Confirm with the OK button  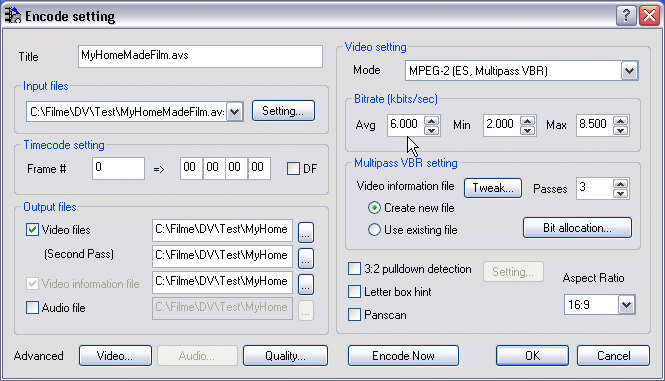(532, 356)
